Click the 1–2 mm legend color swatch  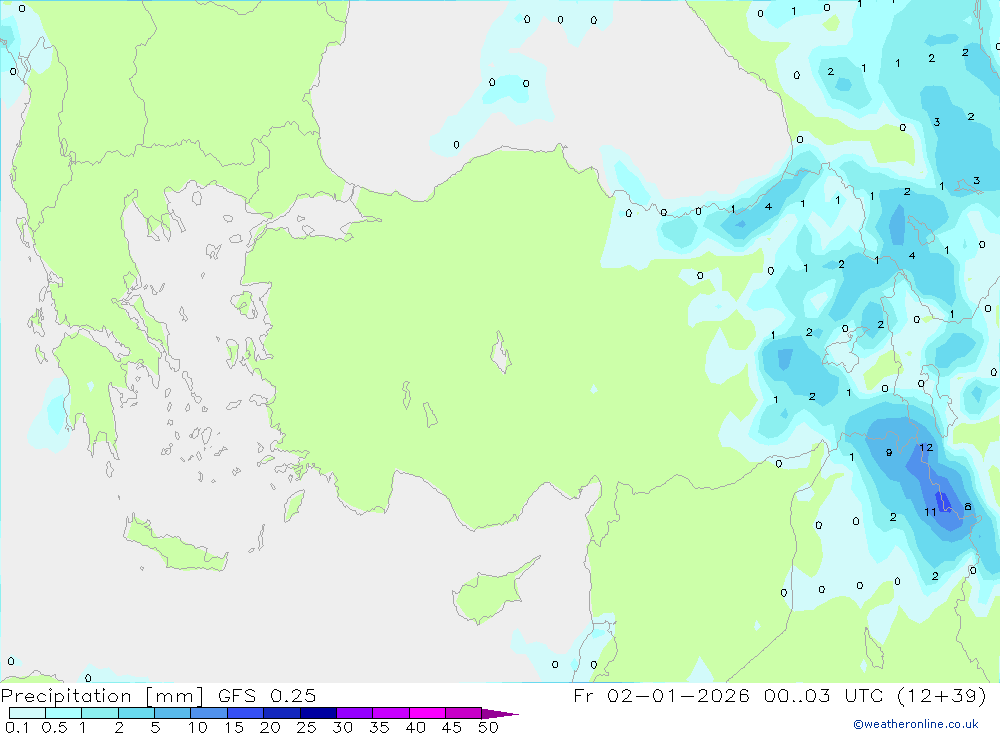pos(100,713)
